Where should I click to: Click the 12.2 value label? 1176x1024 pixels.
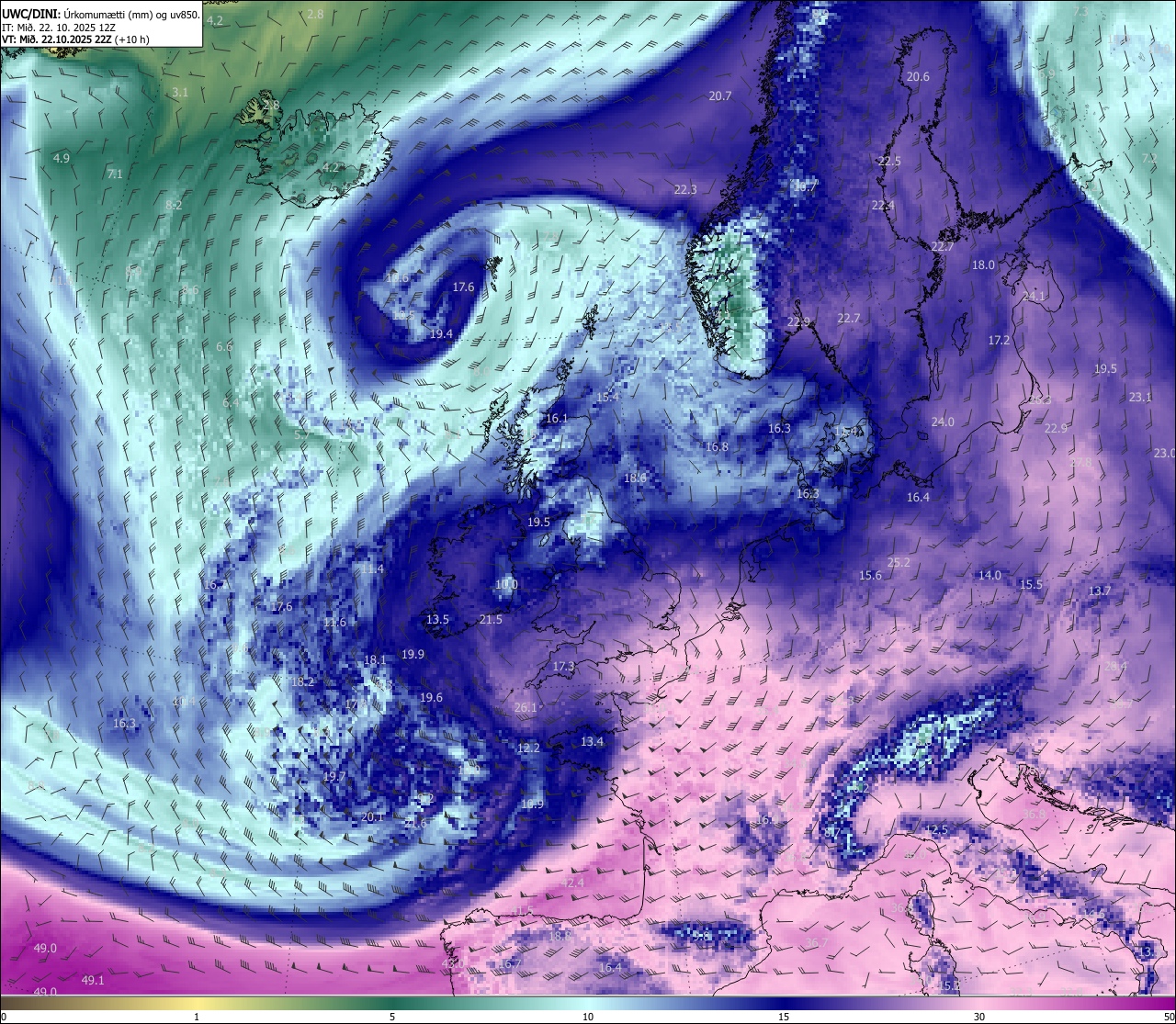point(528,748)
